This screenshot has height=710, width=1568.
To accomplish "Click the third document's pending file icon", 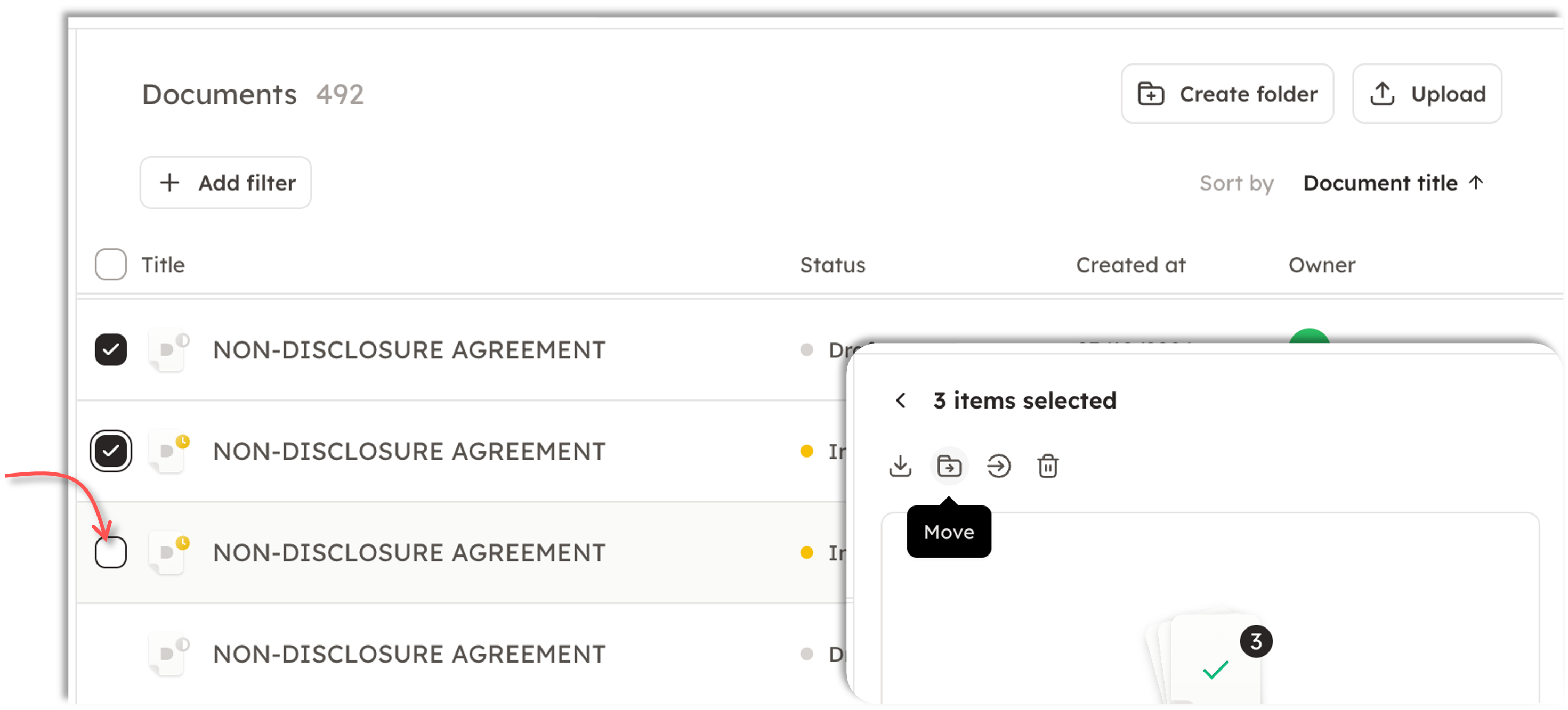I will (168, 553).
